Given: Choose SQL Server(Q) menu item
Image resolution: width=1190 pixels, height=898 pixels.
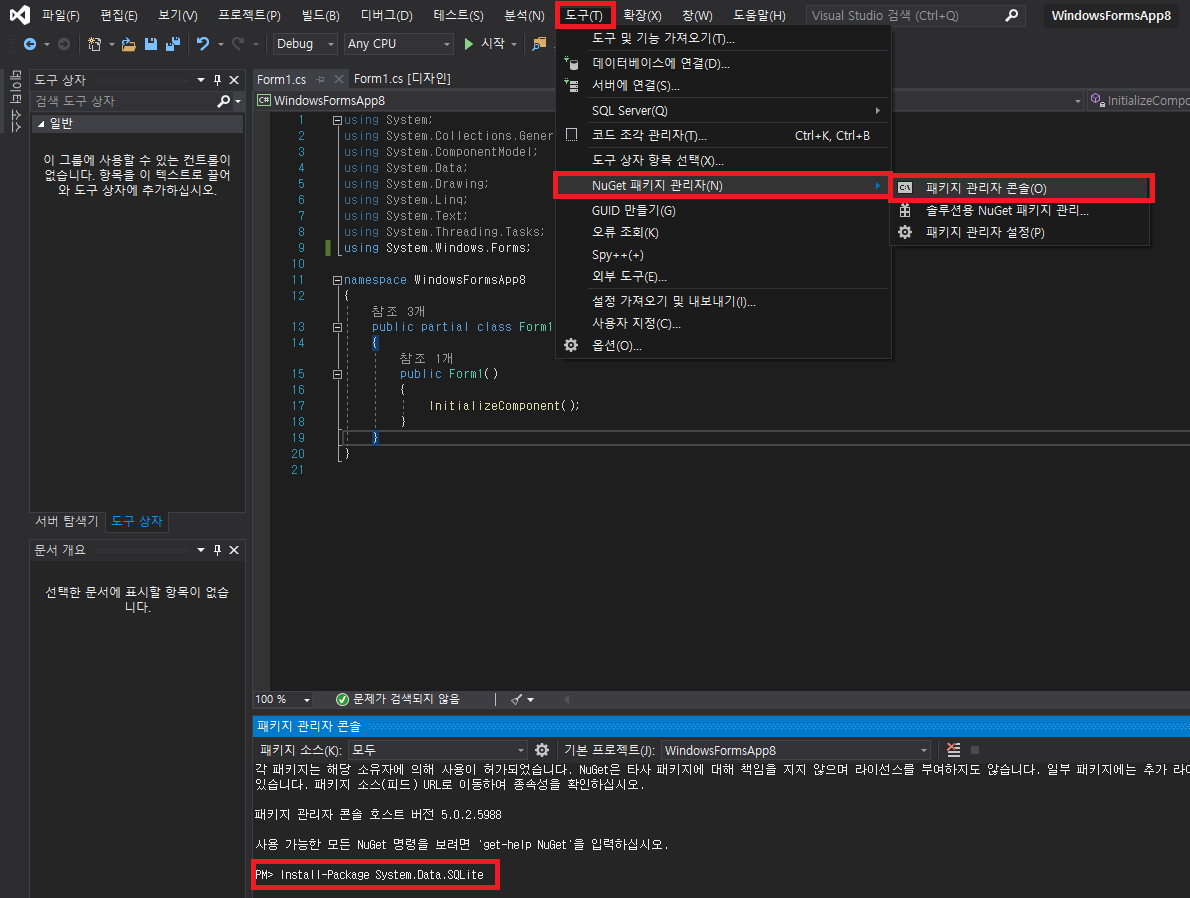Looking at the screenshot, I should pos(723,111).
